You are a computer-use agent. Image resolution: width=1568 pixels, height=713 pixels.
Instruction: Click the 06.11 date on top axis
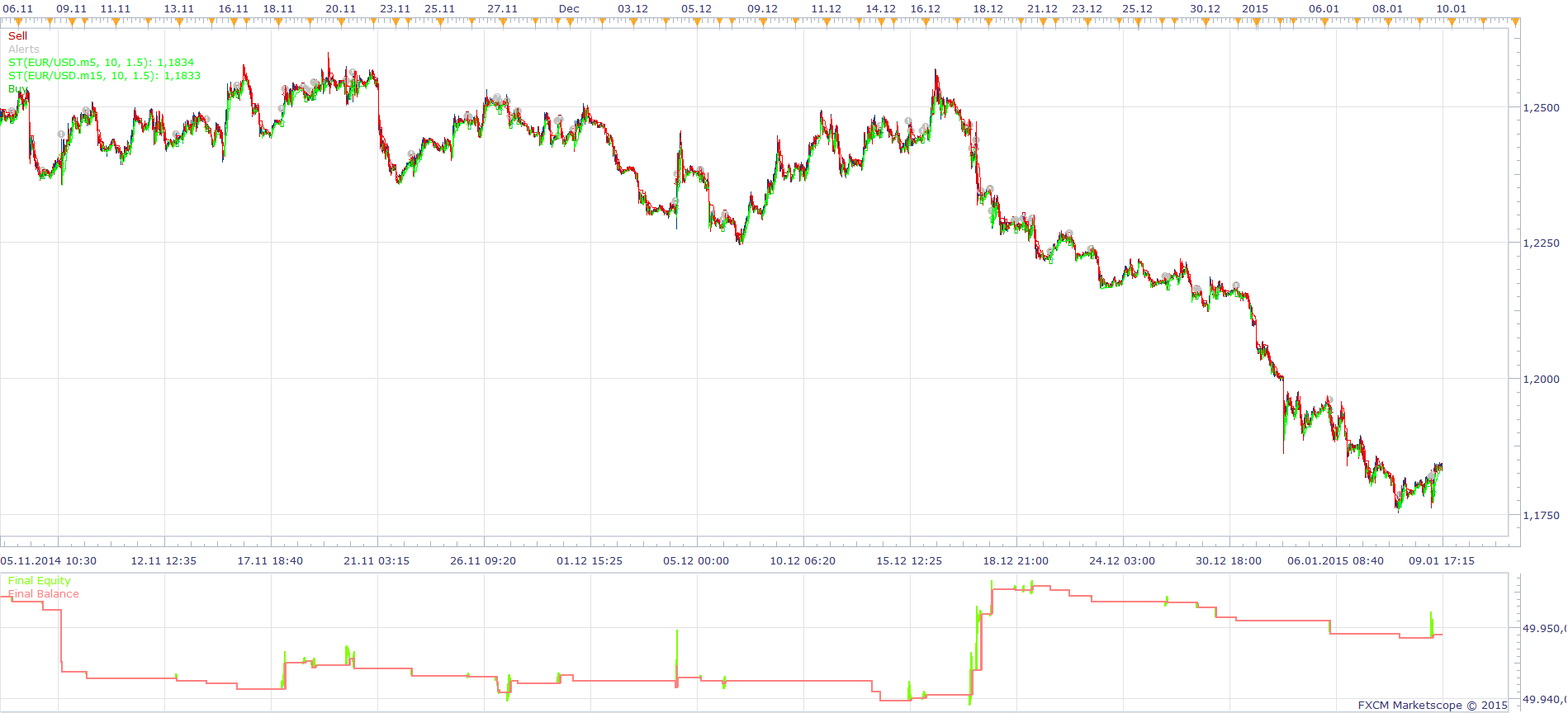click(x=17, y=9)
